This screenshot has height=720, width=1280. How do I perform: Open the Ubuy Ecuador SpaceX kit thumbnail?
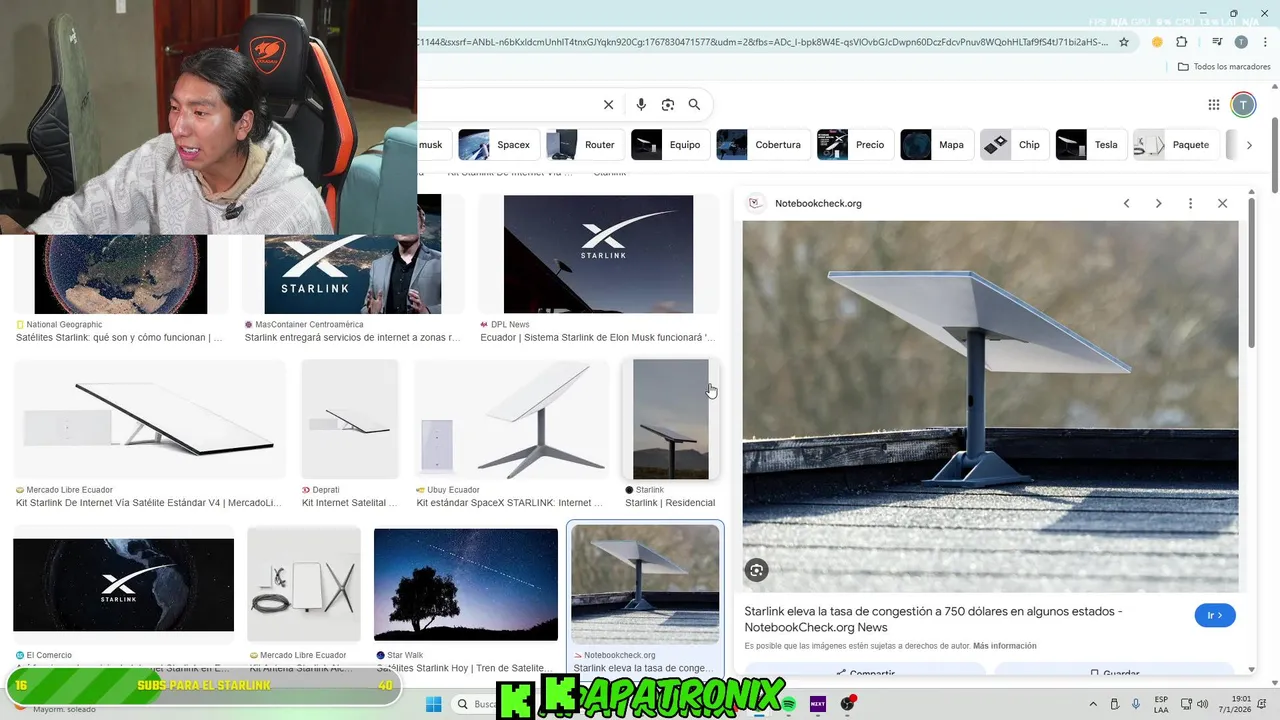pyautogui.click(x=512, y=420)
